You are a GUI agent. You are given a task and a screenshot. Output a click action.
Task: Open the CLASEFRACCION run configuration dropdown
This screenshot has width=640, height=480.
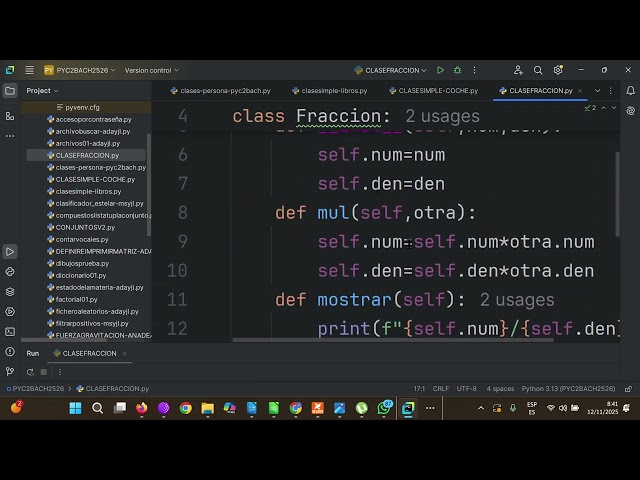(390, 70)
